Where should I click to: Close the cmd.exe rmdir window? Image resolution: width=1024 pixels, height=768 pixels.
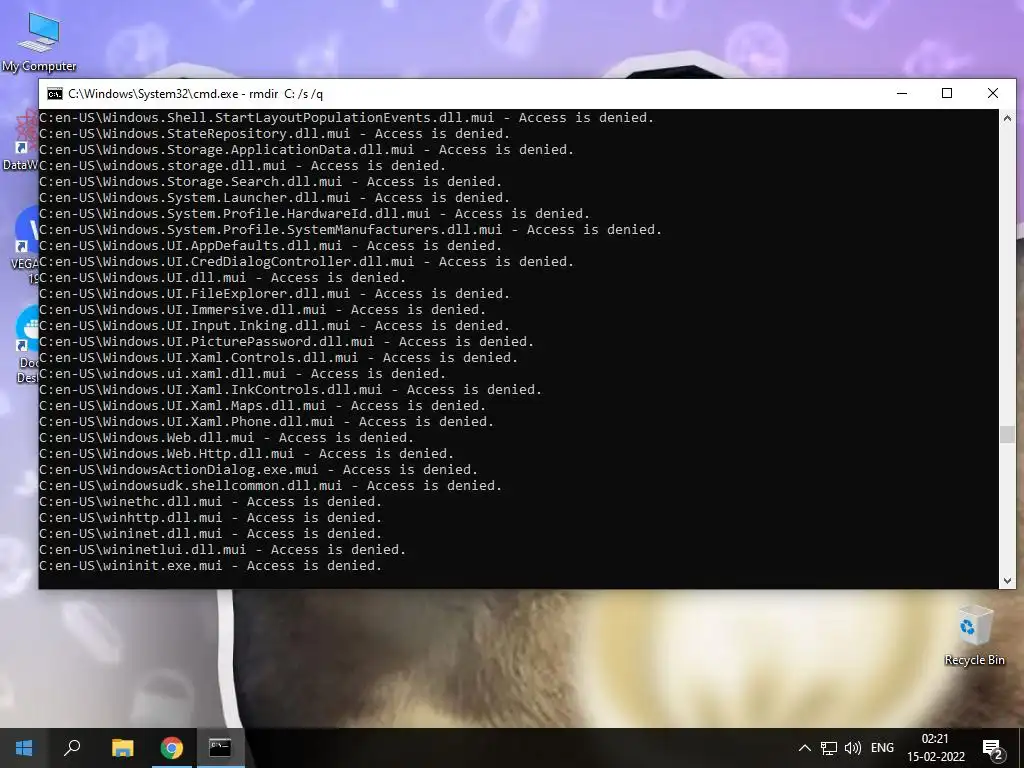(993, 93)
